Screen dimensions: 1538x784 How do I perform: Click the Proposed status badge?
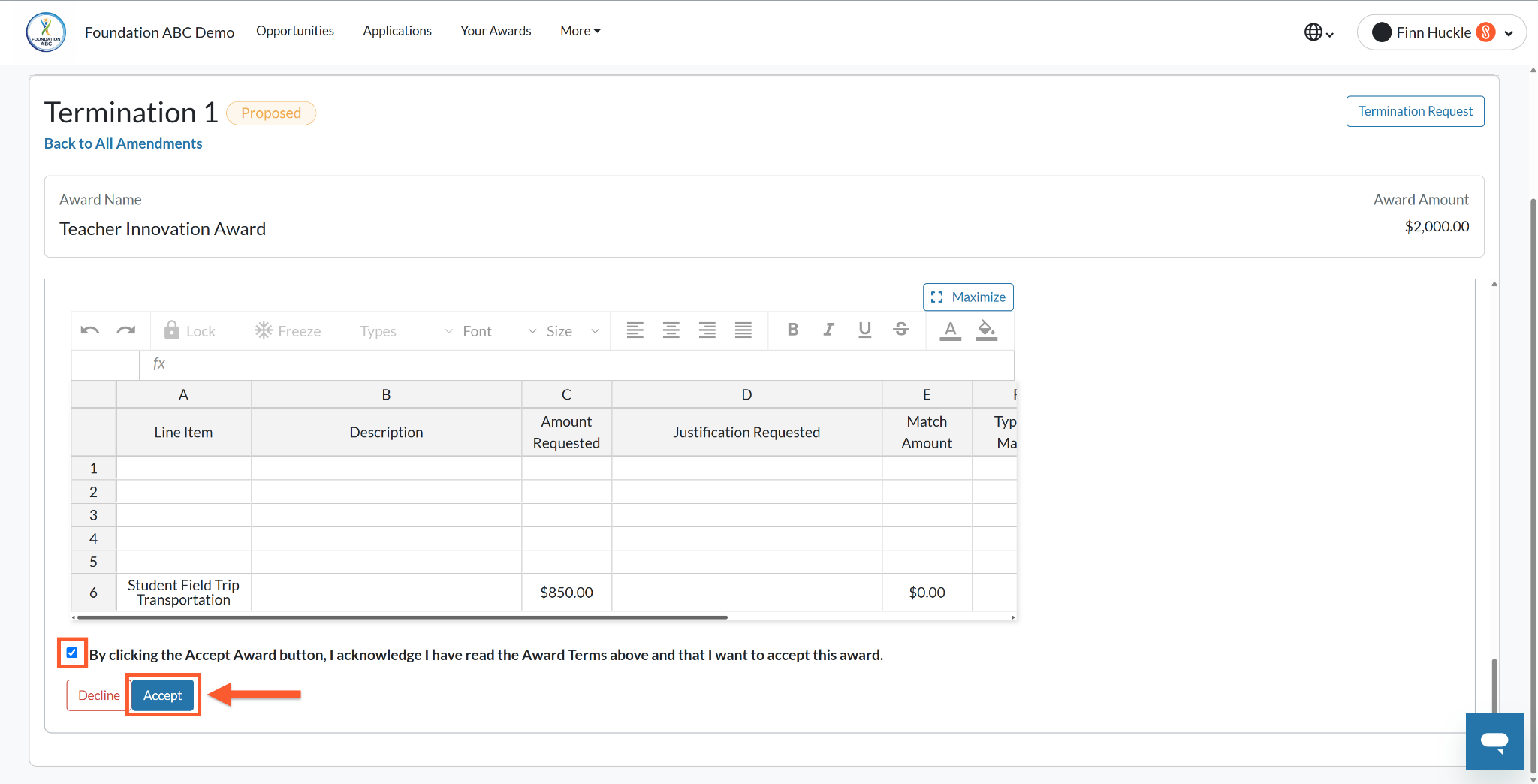pos(271,113)
